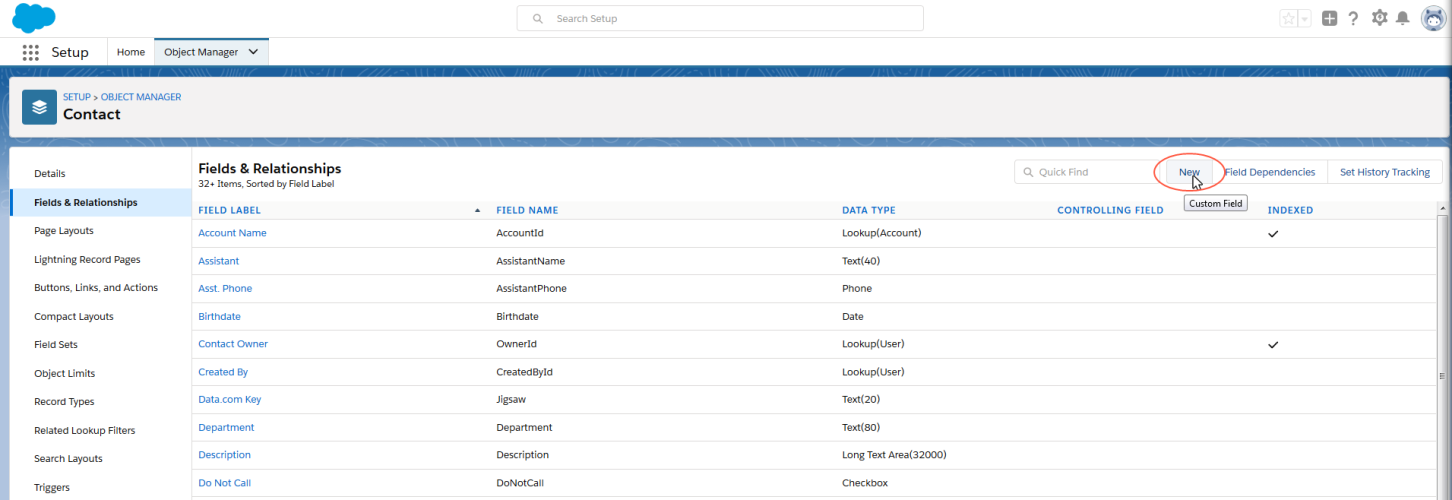Click the Set History Tracking button
The width and height of the screenshot is (1452, 500).
(x=1384, y=172)
